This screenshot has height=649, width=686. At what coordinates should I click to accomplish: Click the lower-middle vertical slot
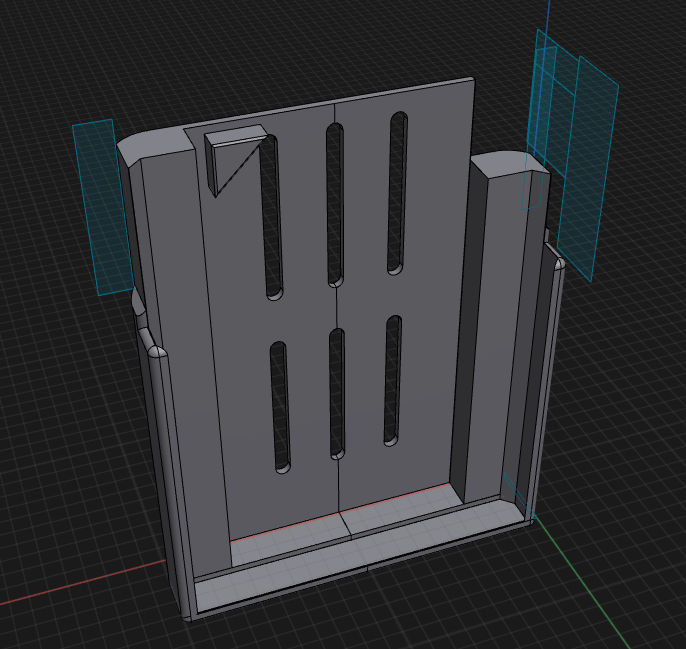tap(336, 394)
